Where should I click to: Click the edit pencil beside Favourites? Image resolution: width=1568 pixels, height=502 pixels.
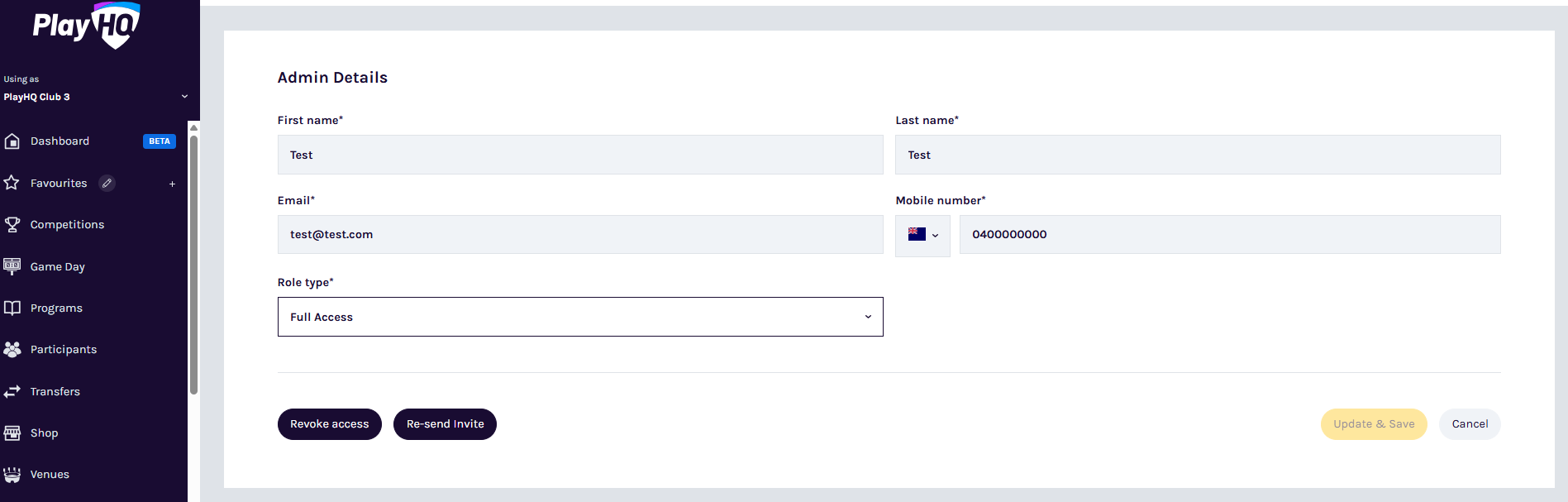point(107,184)
